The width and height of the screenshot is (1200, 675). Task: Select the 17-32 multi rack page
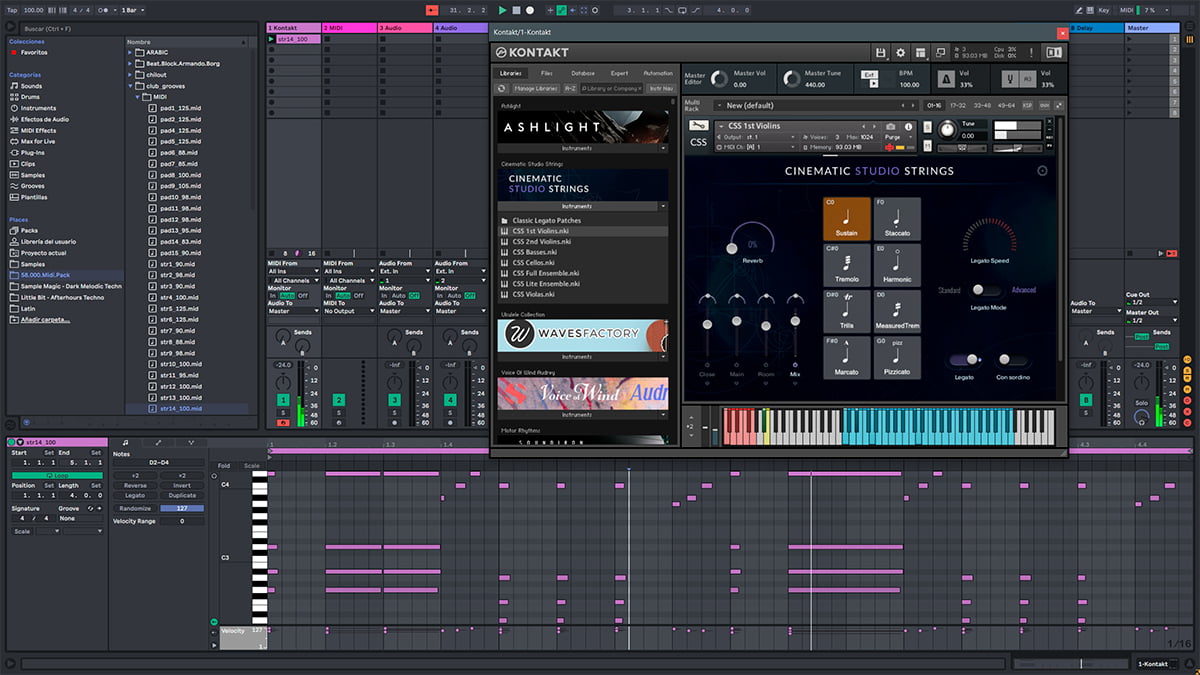pos(958,105)
